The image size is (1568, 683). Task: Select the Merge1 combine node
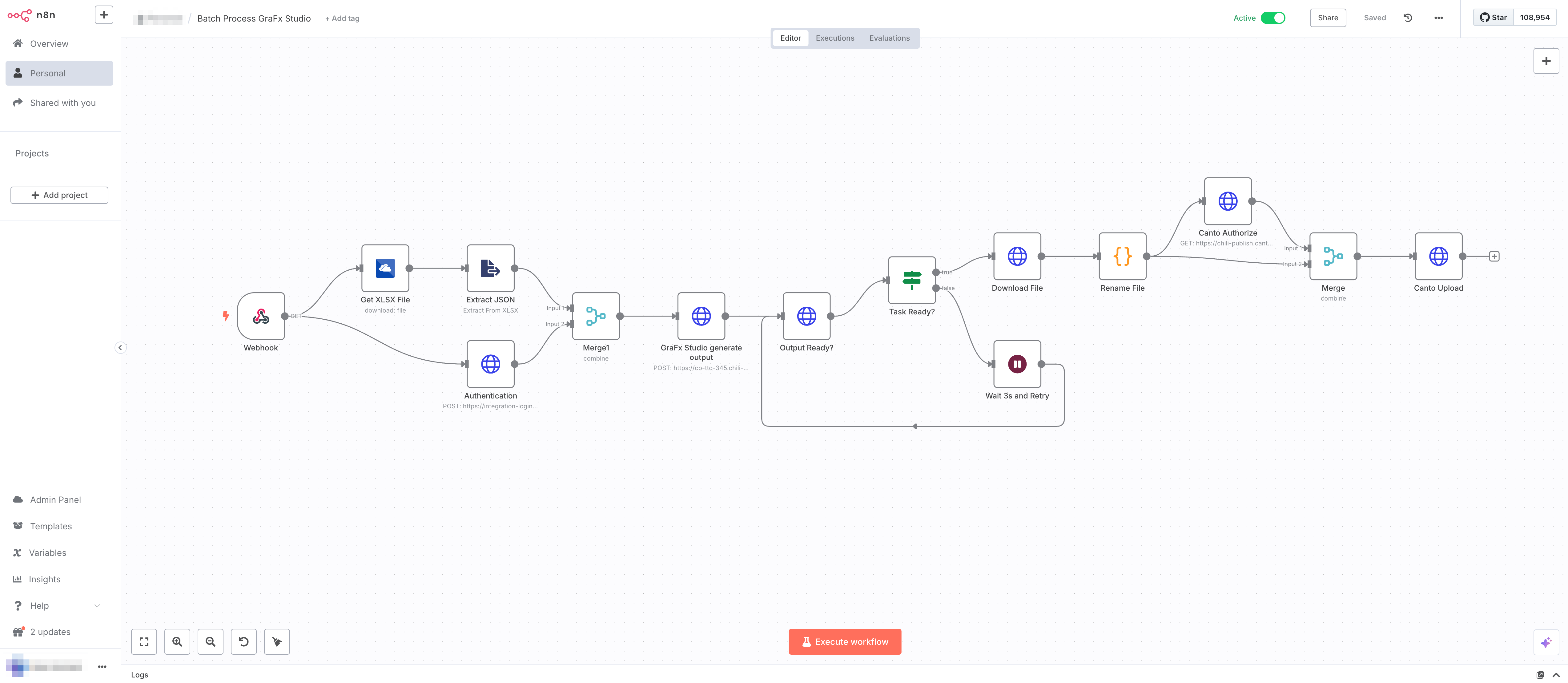coord(596,316)
